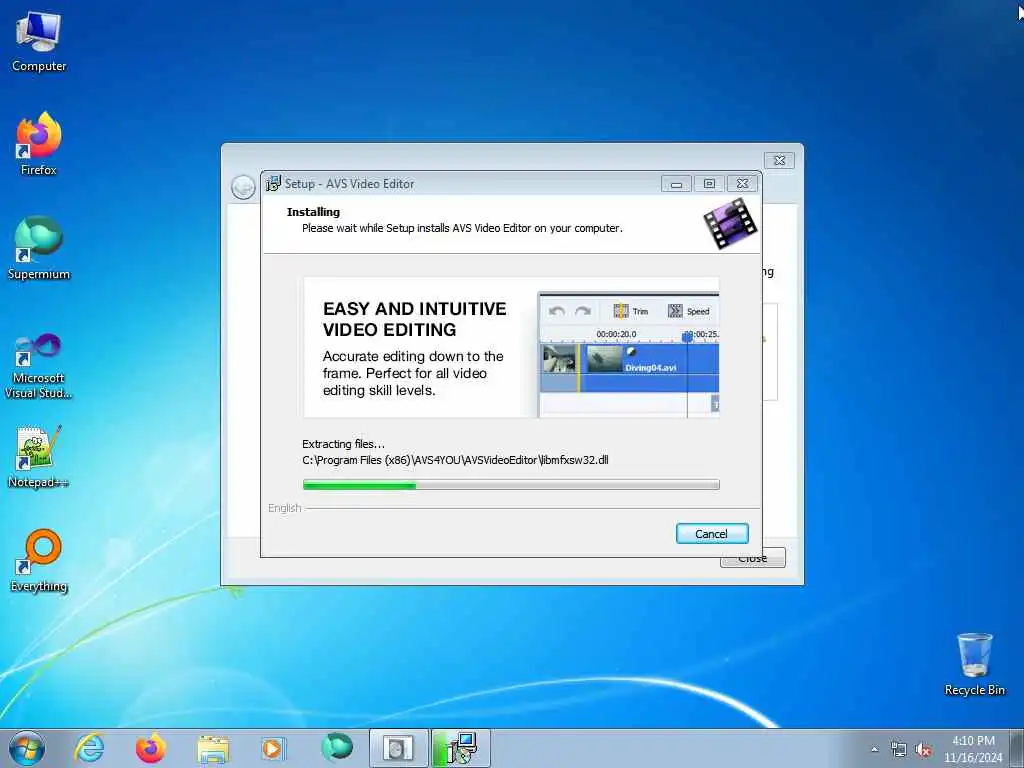Click the Show desktop strip
Viewport: 1024px width, 768px height.
(x=1017, y=748)
